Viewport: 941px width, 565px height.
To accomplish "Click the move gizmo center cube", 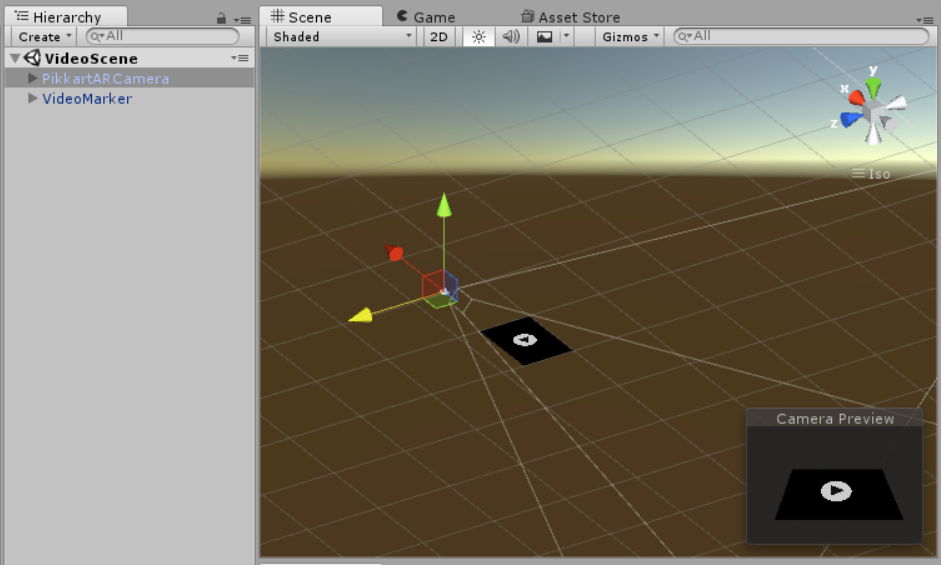I will 440,289.
